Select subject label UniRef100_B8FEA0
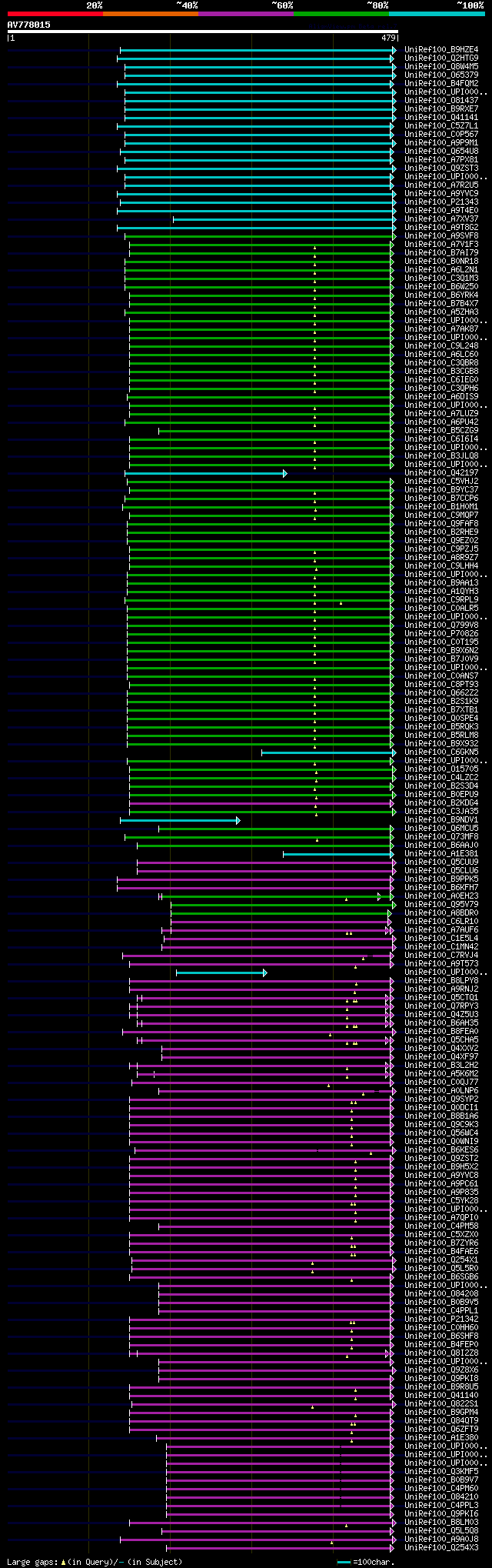 441,1032
